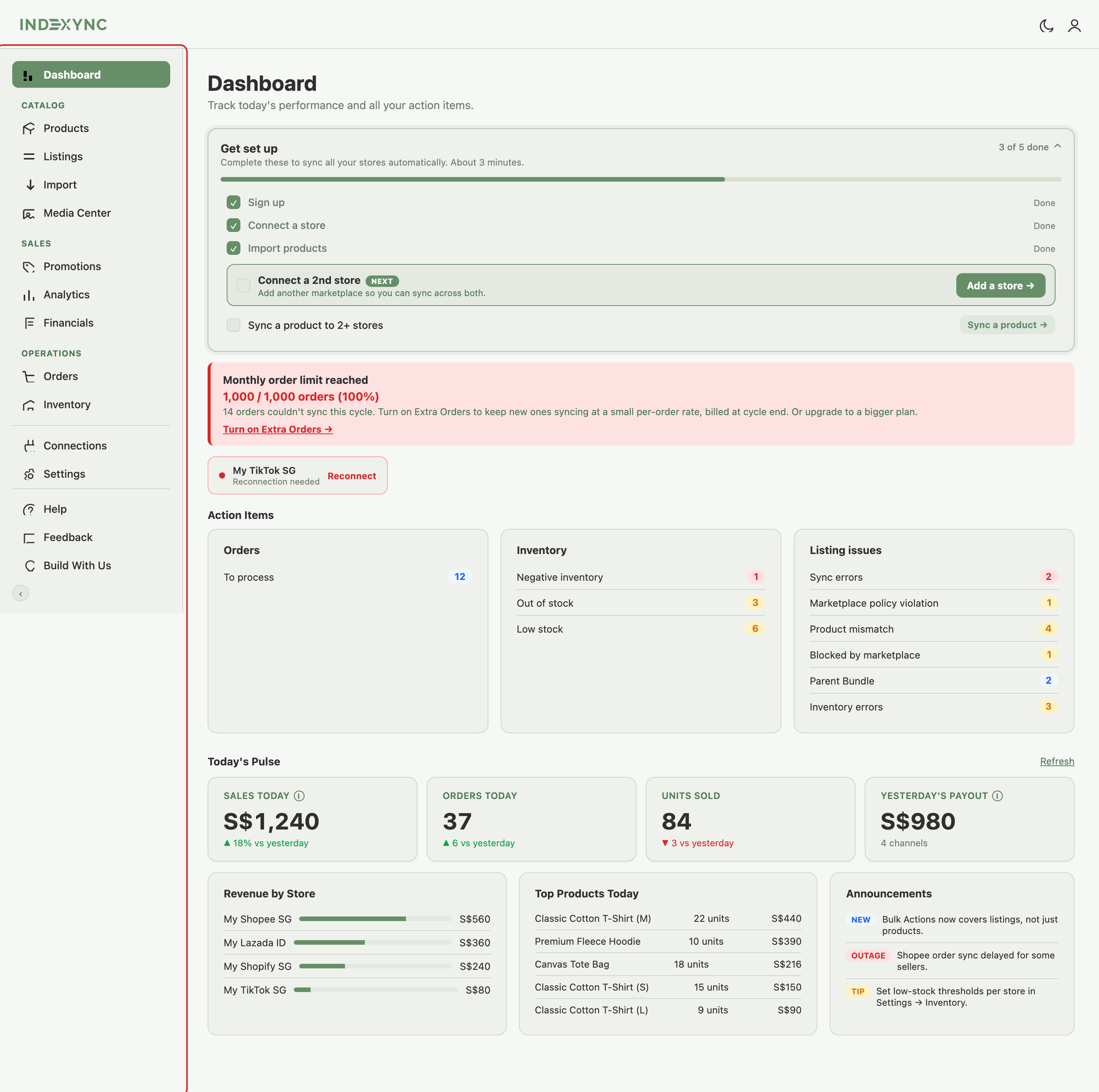Click the Inventory warehouse icon

pos(29,405)
